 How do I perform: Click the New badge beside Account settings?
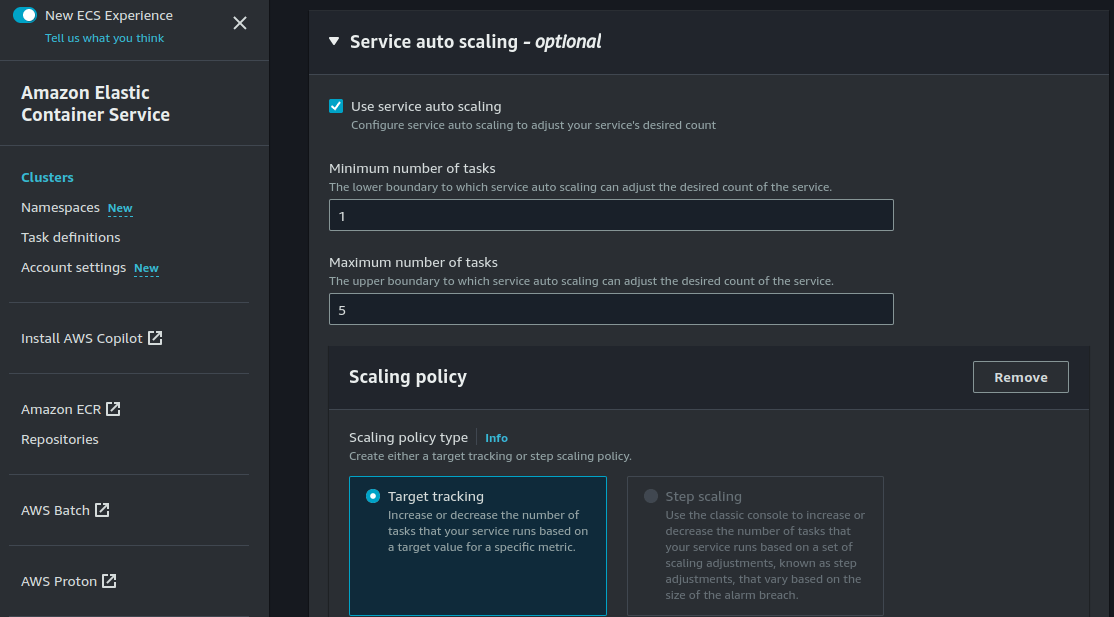146,268
